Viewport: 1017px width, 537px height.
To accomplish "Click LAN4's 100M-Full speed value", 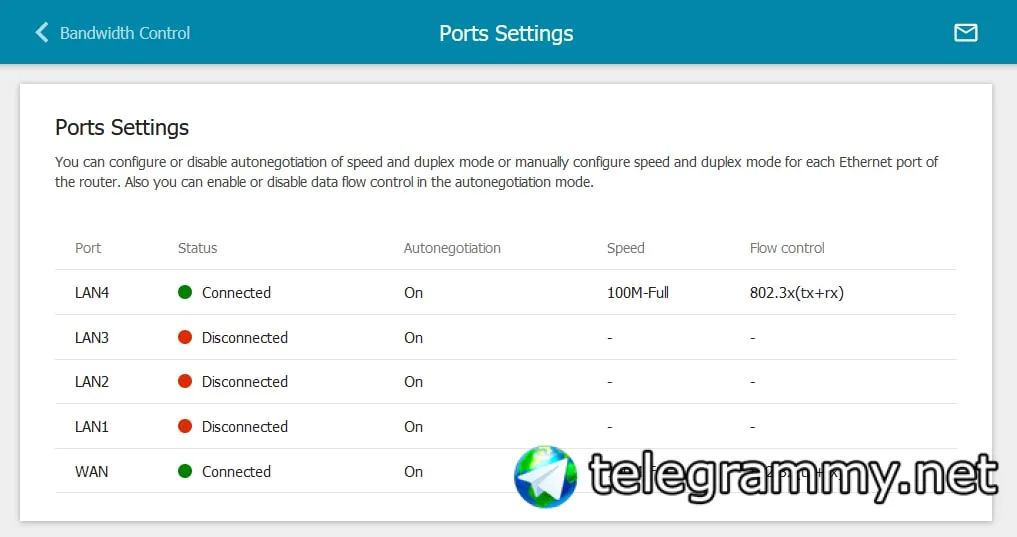I will click(638, 292).
